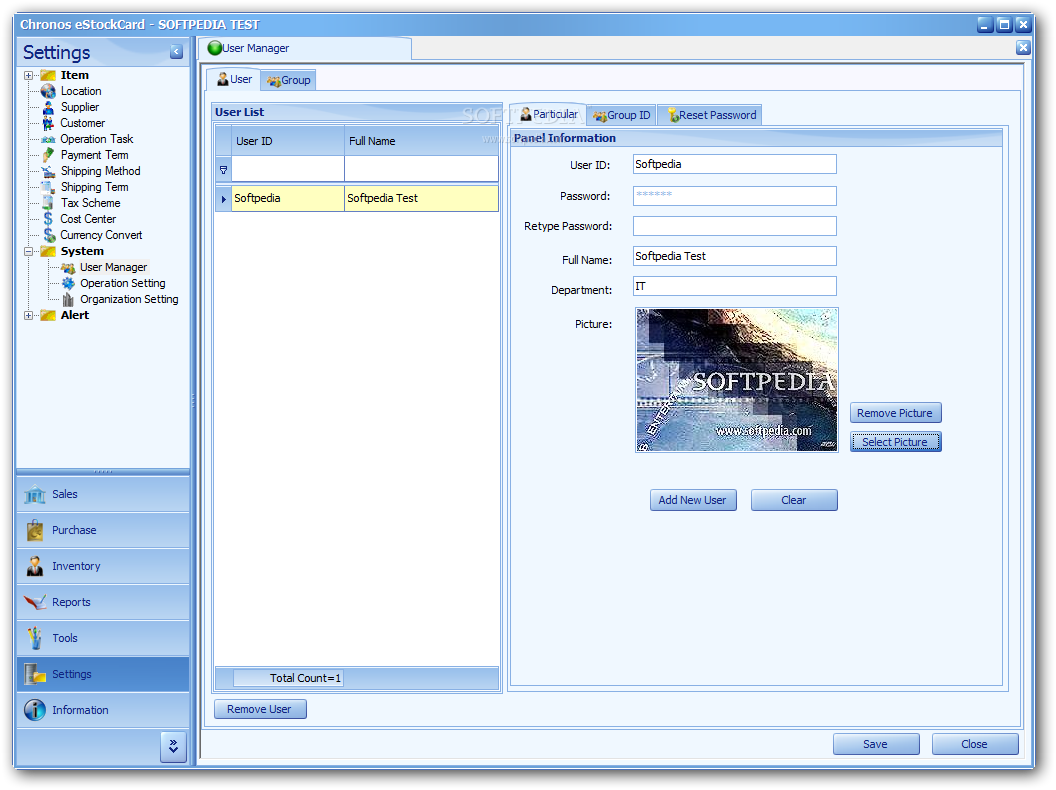The width and height of the screenshot is (1056, 790).
Task: Click the Password input field
Action: click(734, 196)
